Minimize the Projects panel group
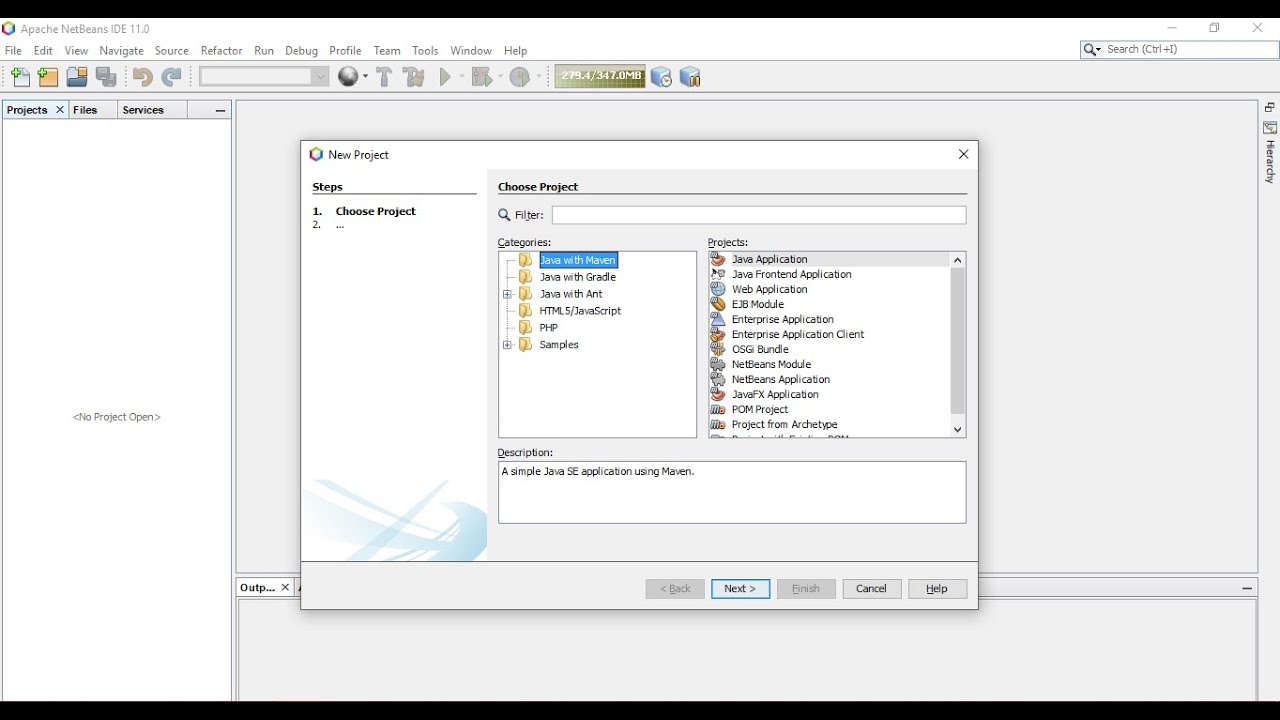1280x720 pixels. coord(220,110)
